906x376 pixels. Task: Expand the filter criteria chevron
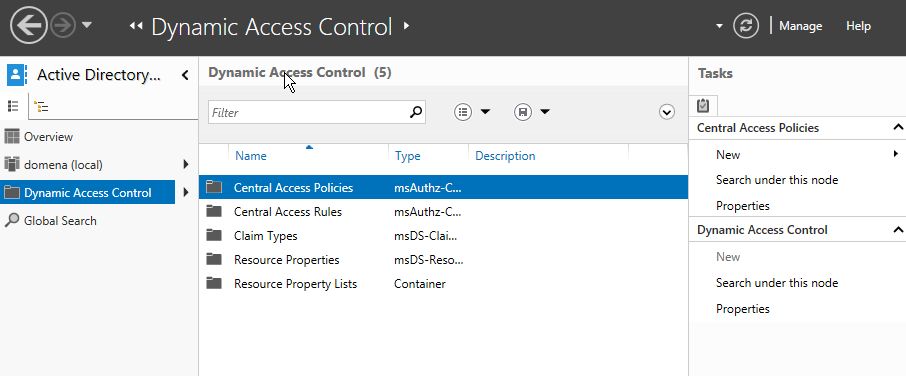click(666, 112)
